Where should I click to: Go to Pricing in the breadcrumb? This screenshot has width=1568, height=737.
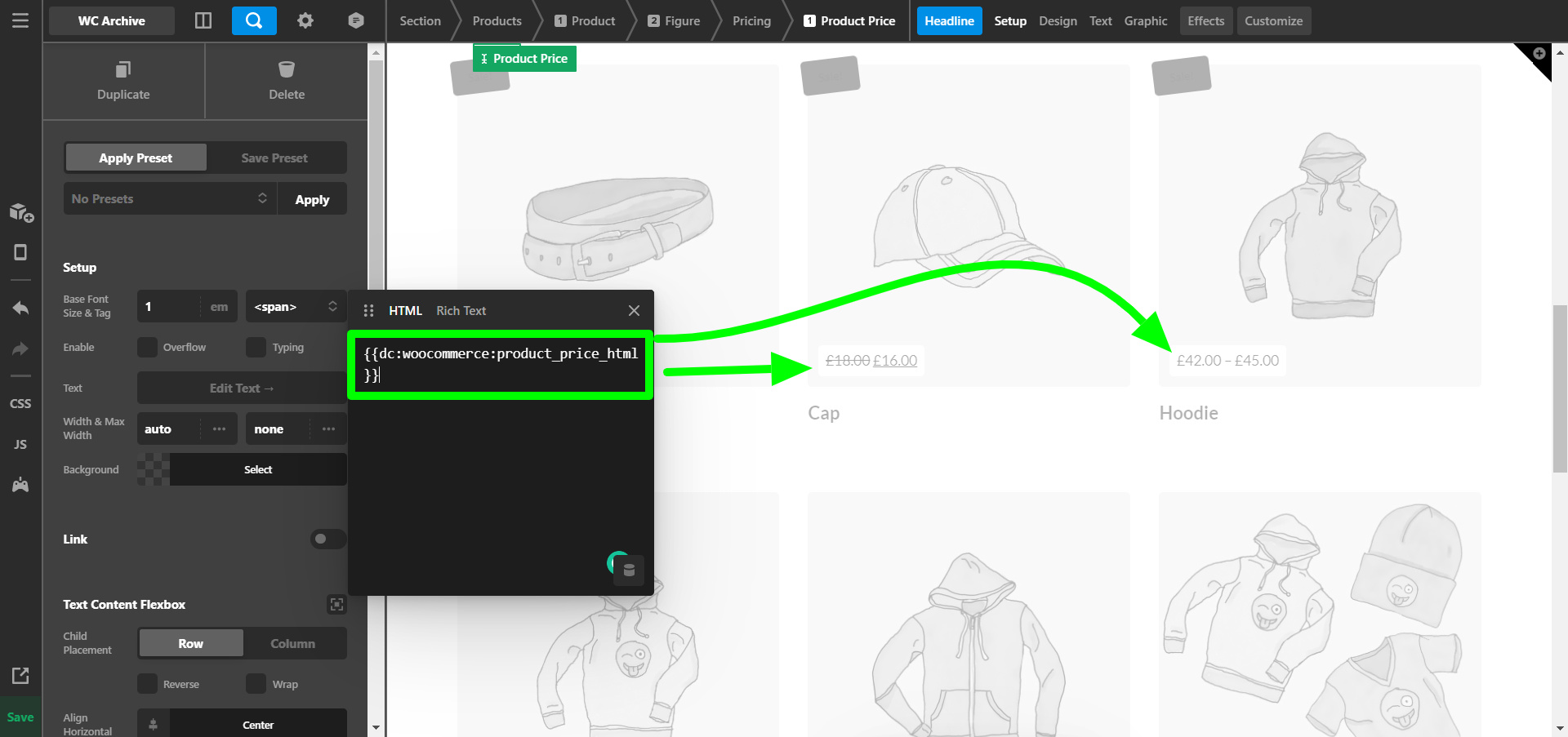751,20
